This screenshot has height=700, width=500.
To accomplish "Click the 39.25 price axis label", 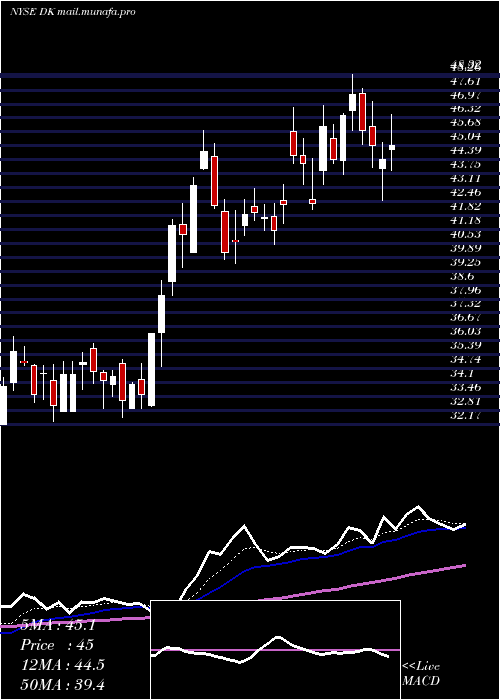I will click(466, 262).
